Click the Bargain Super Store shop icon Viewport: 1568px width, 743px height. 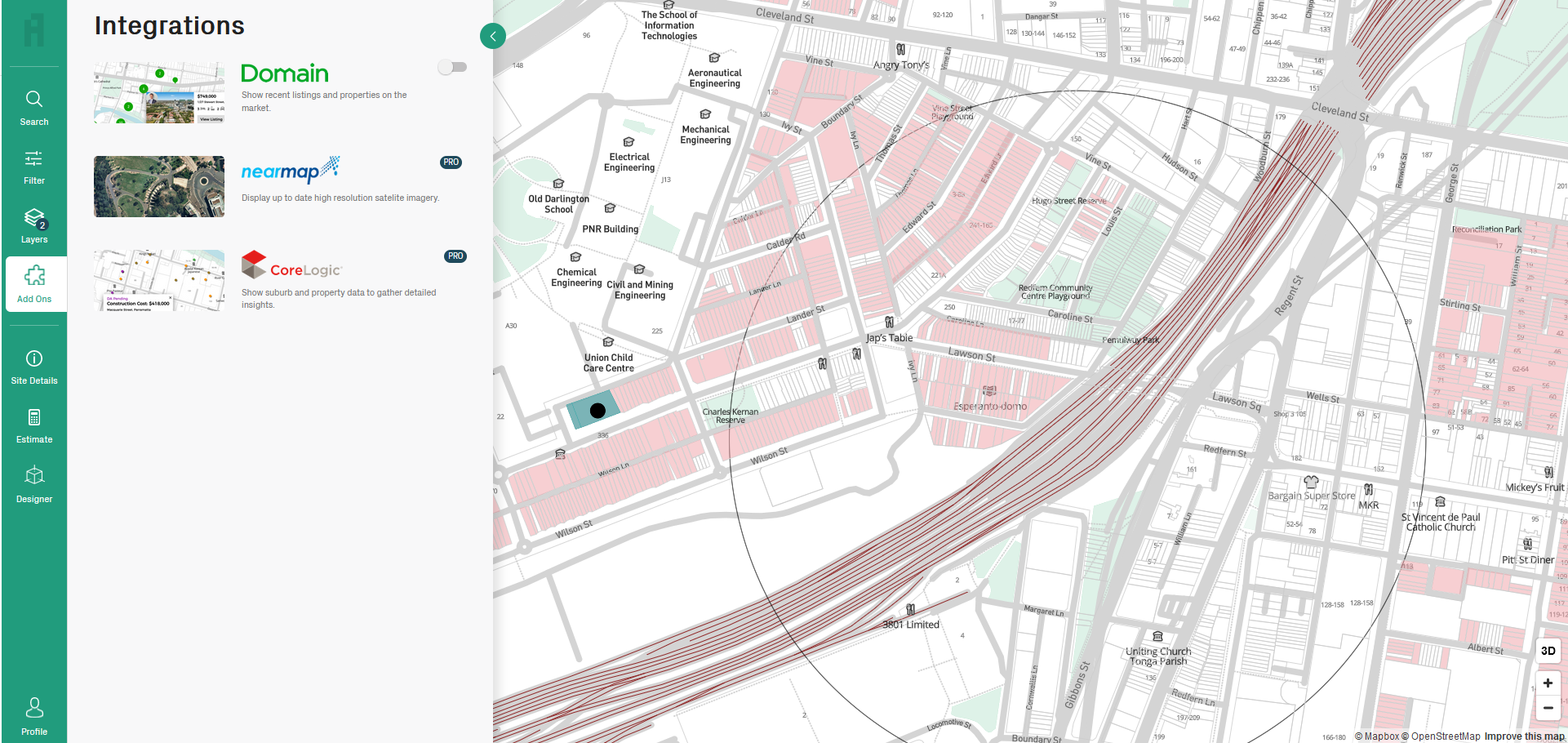(x=1311, y=481)
